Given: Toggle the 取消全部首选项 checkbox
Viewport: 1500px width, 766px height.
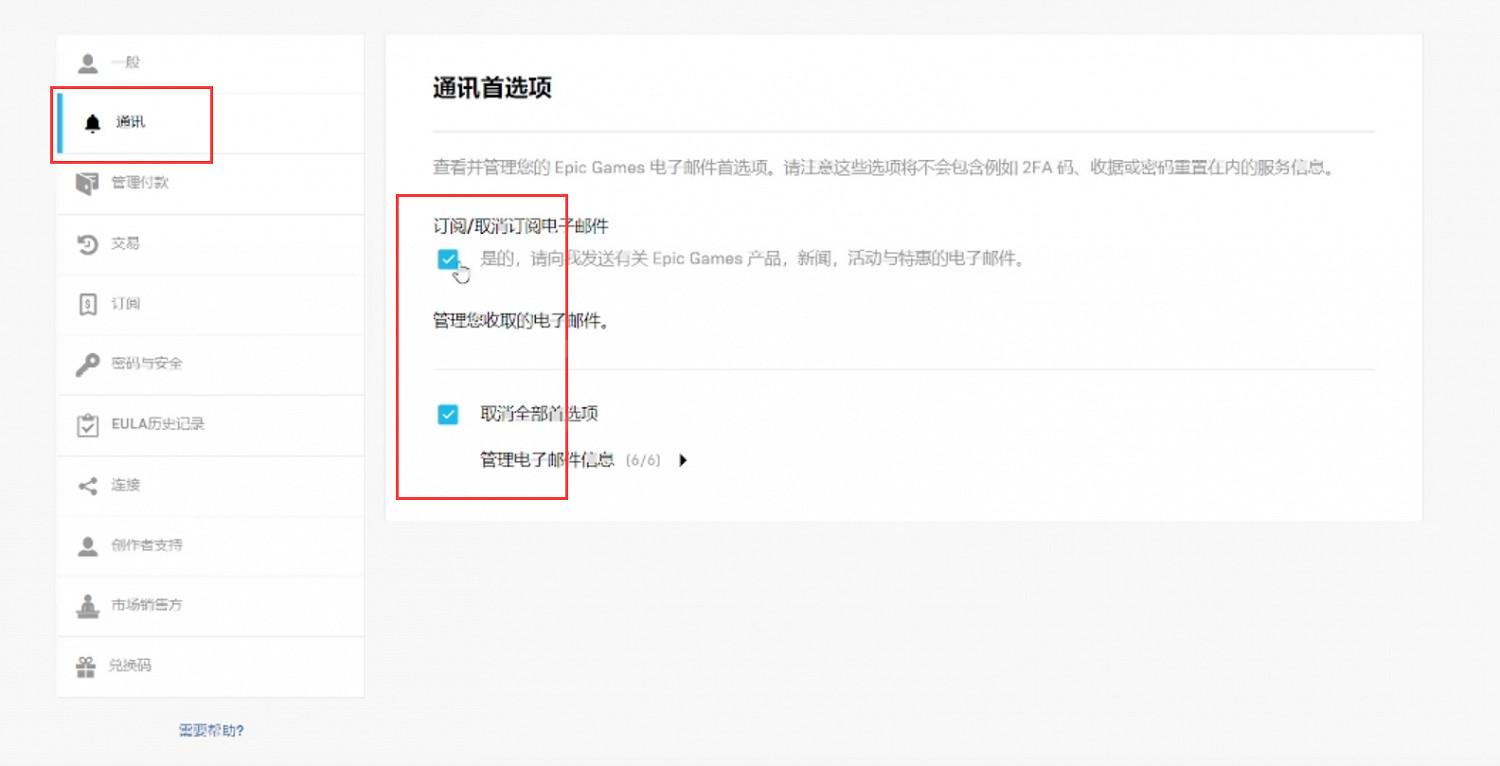Looking at the screenshot, I should point(447,414).
